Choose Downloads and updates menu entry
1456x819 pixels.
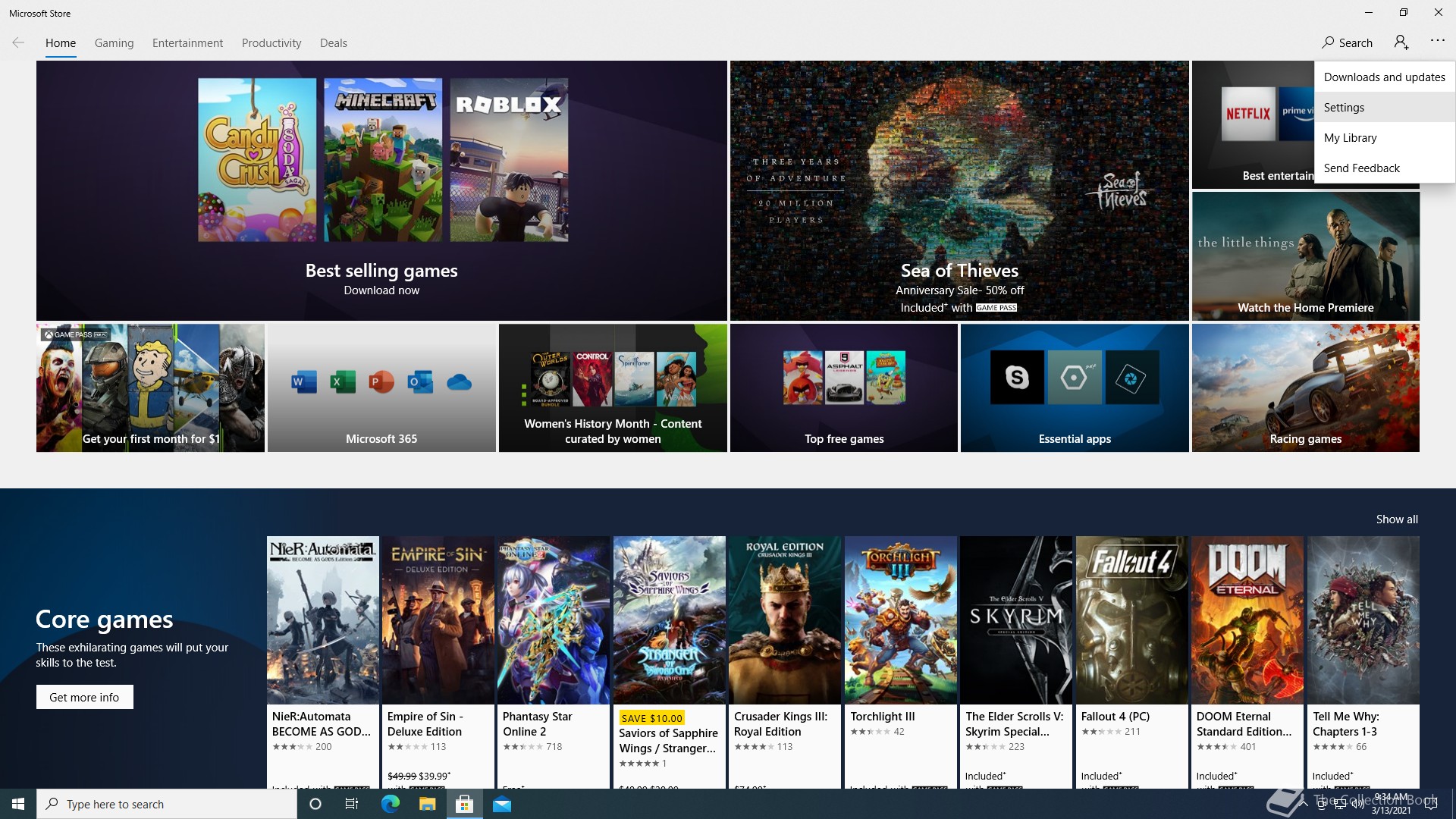[x=1384, y=77]
